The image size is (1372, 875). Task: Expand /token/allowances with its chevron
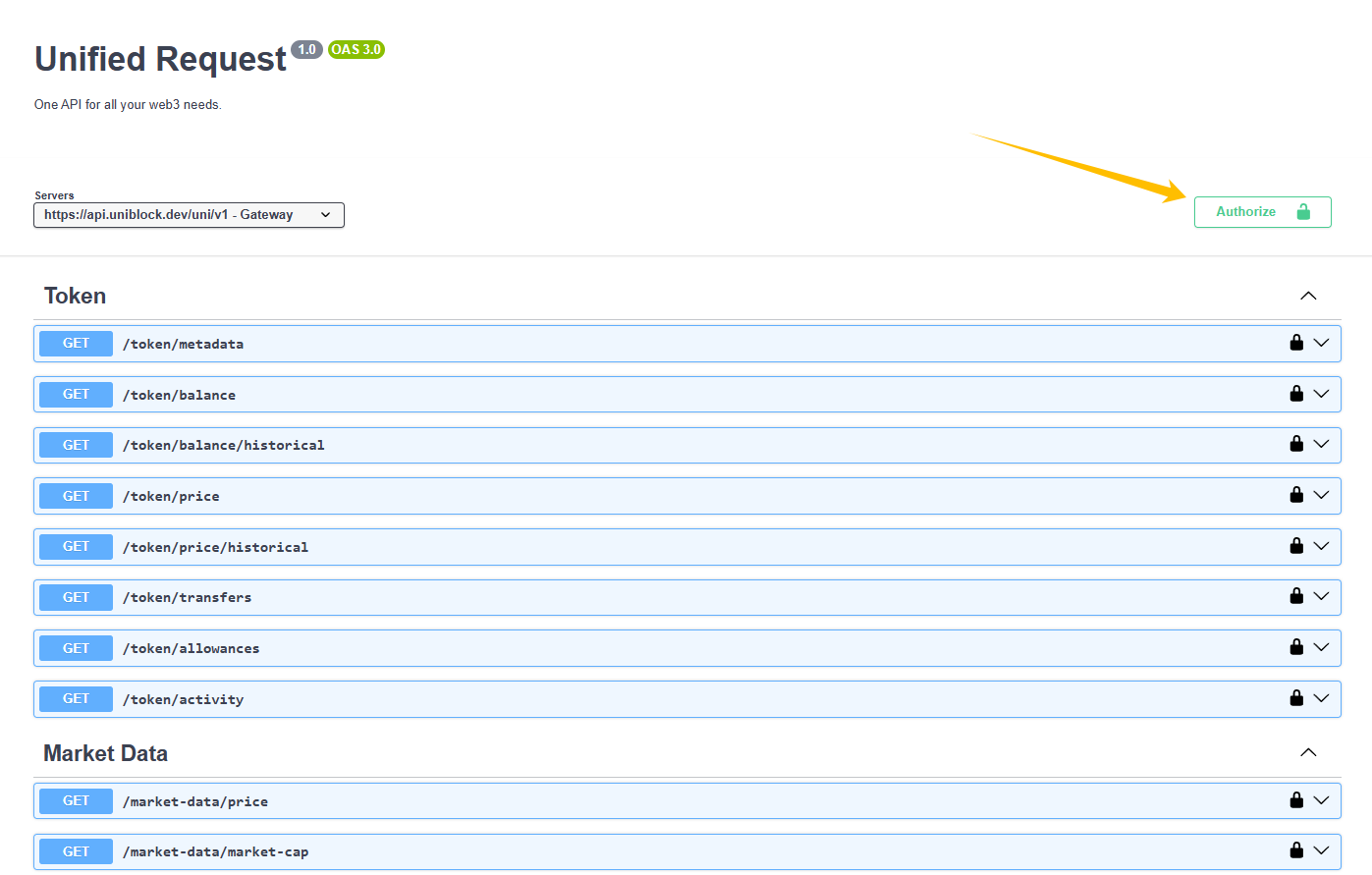[x=1321, y=647]
